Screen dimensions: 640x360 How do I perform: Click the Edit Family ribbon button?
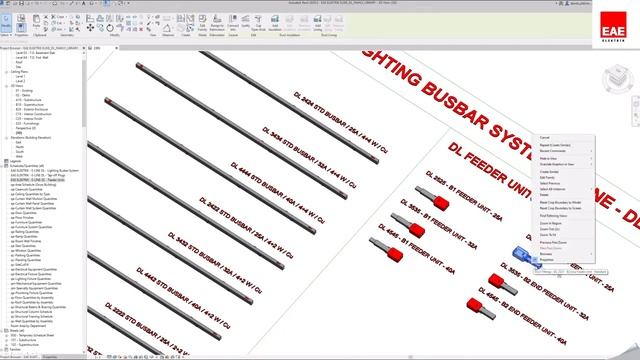(202, 23)
